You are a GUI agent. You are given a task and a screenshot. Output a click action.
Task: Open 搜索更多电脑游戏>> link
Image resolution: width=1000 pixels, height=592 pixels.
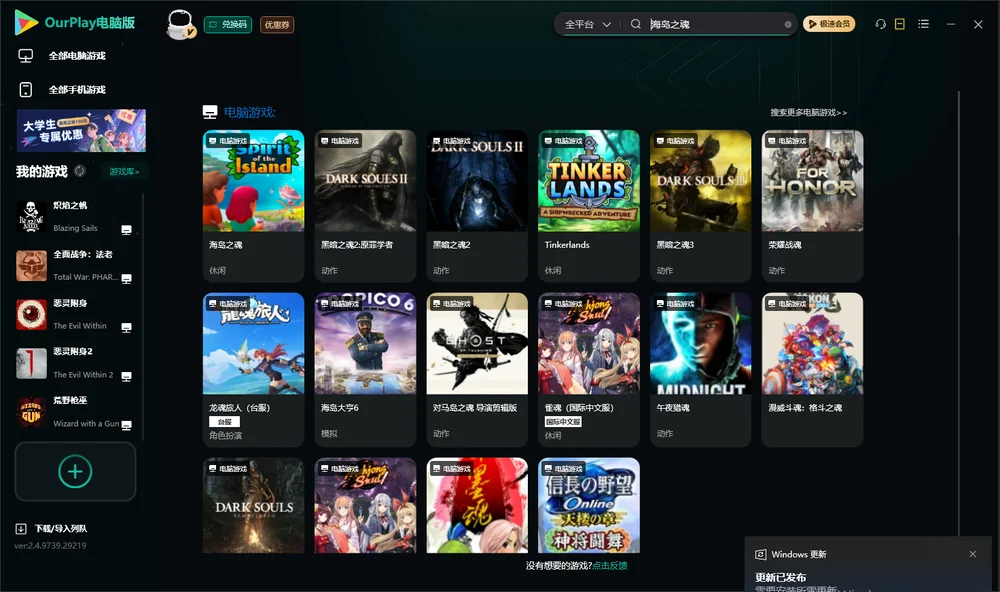coord(808,112)
